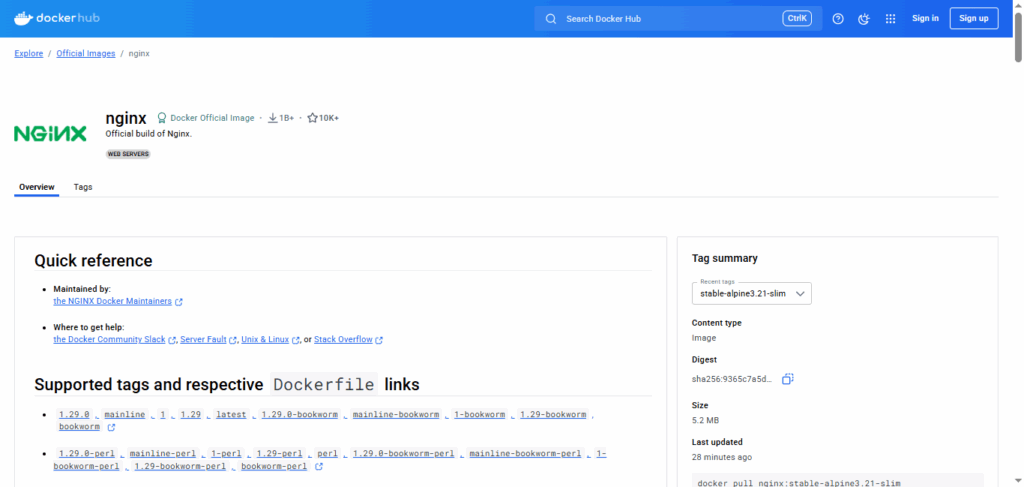Copy the sha256 digest with copy icon
This screenshot has height=487, width=1024.
pyautogui.click(x=788, y=379)
